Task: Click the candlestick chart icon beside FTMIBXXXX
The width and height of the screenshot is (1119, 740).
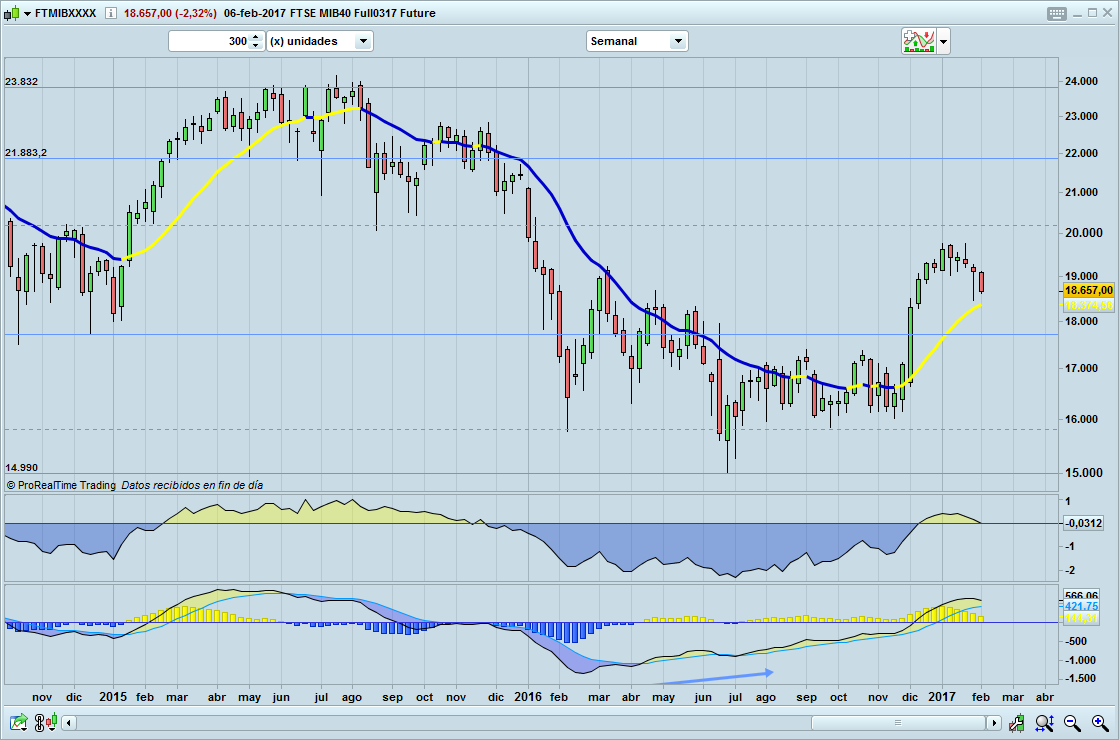Action: (x=11, y=13)
